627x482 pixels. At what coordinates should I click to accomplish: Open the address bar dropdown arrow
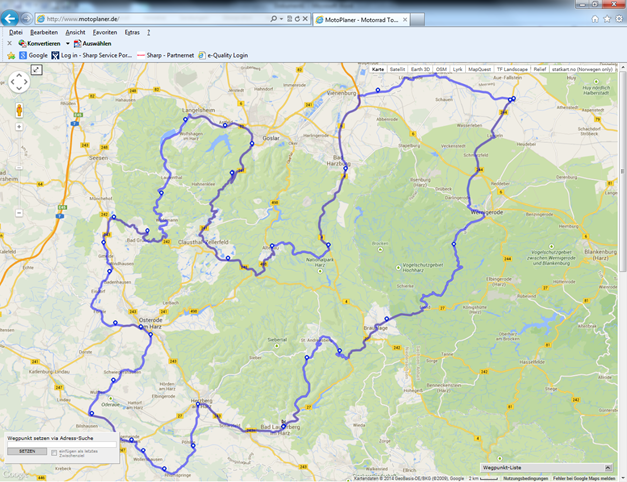[281, 19]
